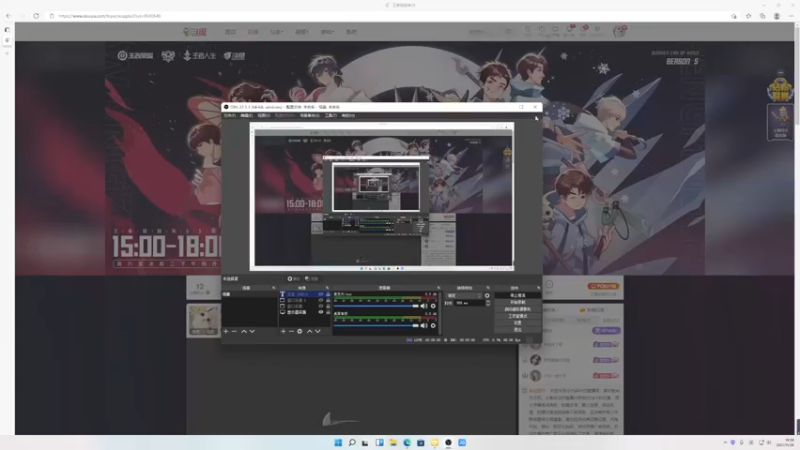Open 帮助 menu in OBS
The width and height of the screenshot is (800, 450).
pyautogui.click(x=348, y=115)
